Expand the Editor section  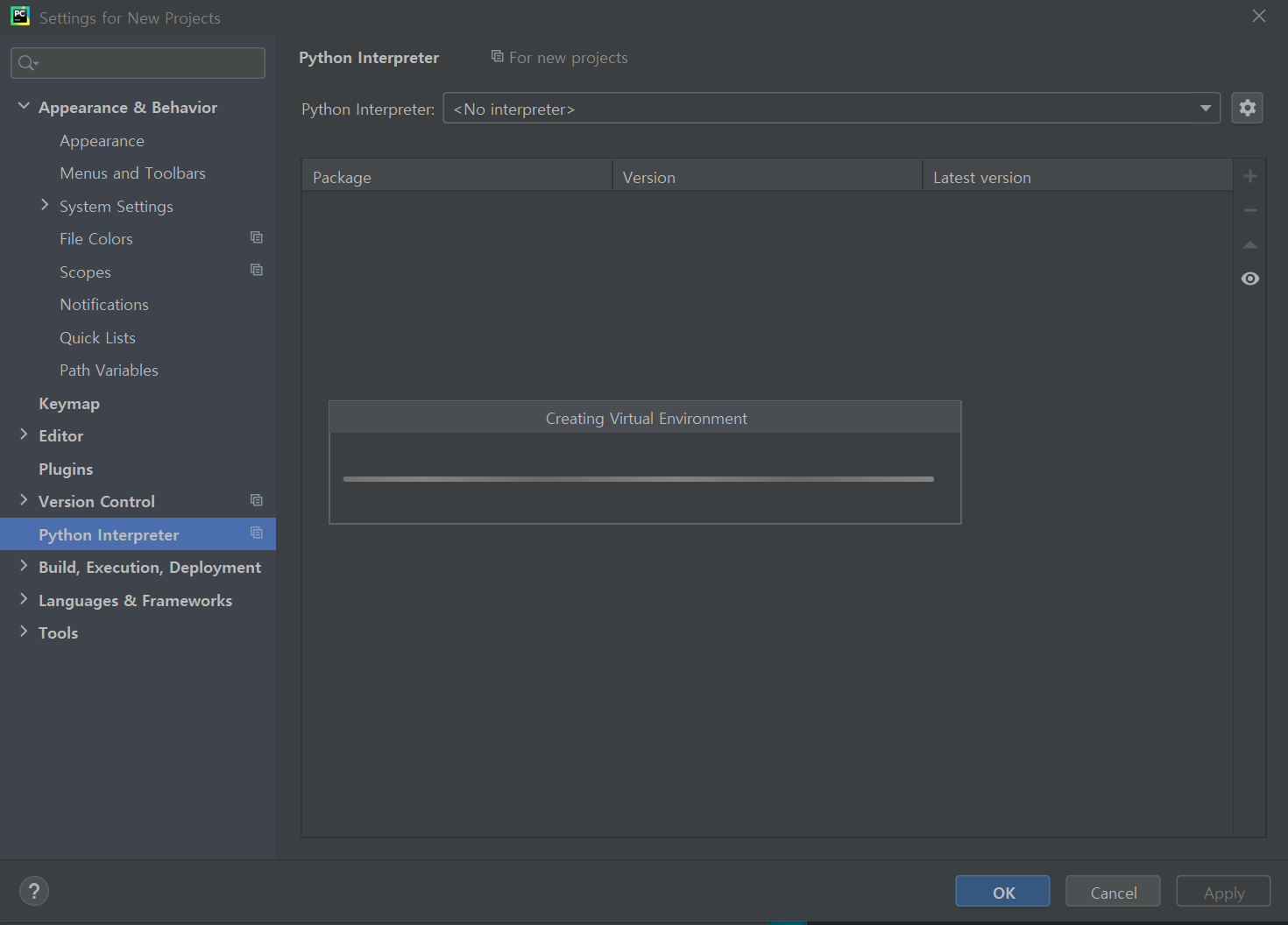[24, 434]
